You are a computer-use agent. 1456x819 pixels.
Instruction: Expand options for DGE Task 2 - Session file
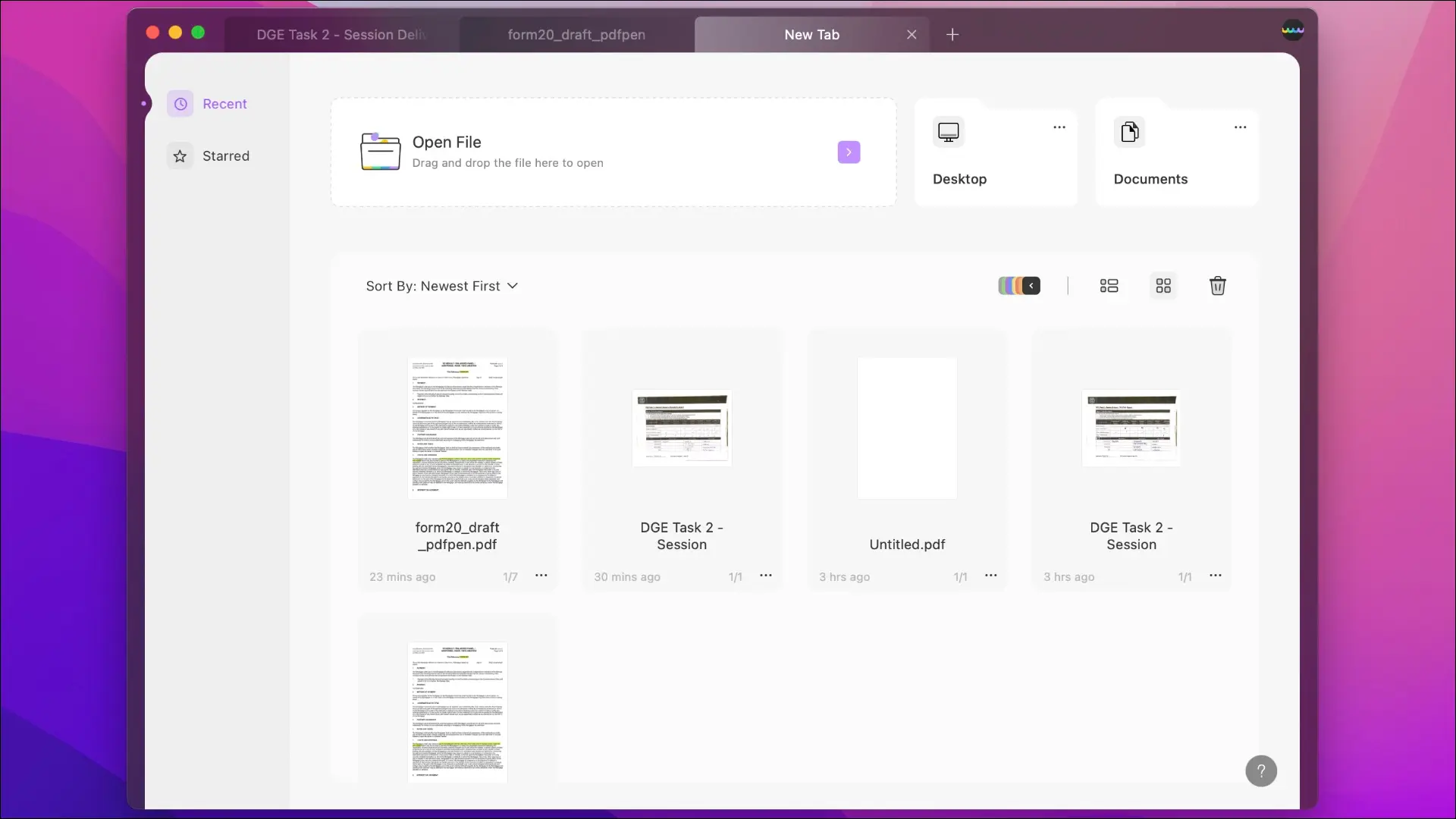point(766,576)
